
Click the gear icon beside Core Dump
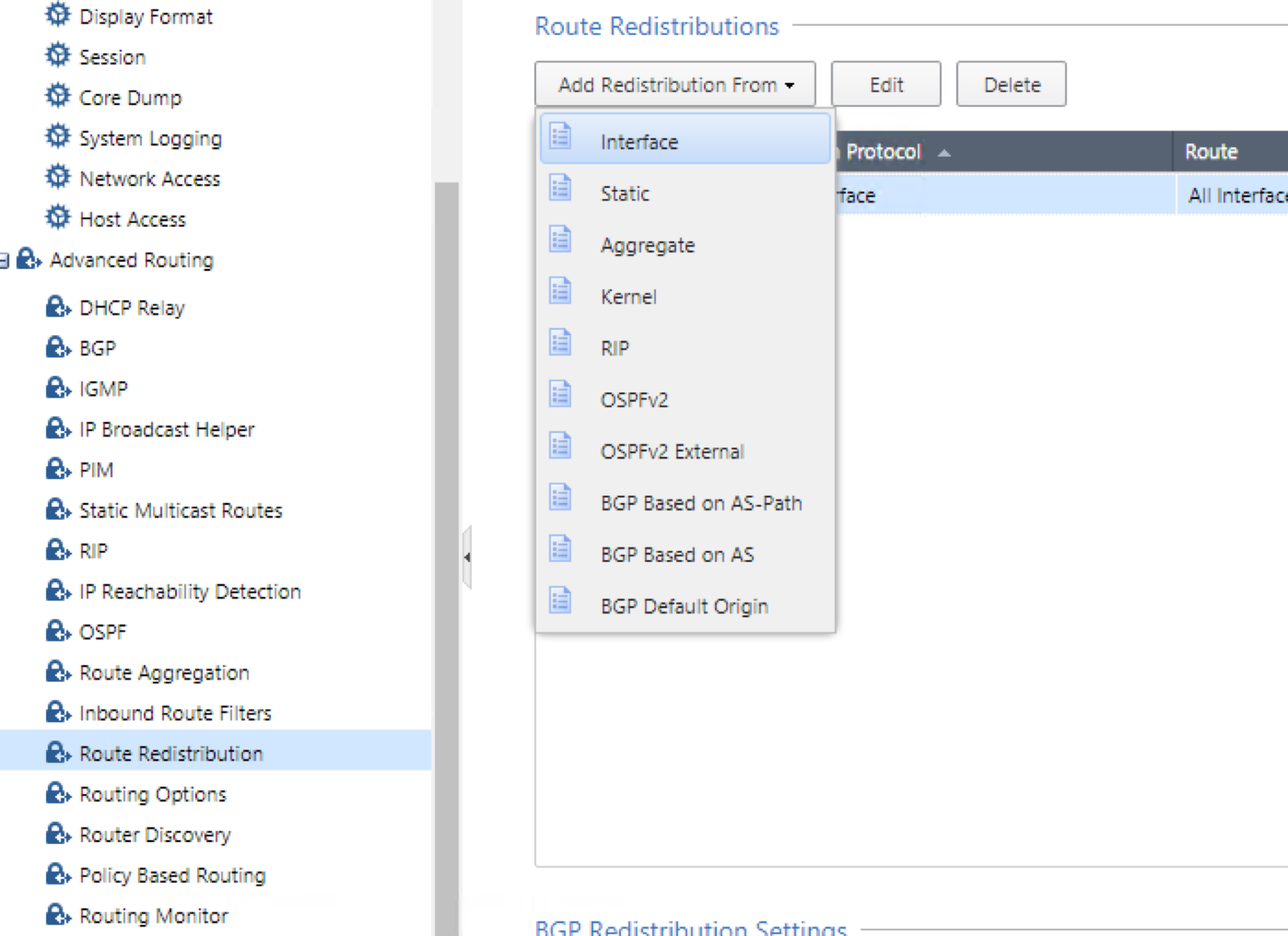(58, 95)
